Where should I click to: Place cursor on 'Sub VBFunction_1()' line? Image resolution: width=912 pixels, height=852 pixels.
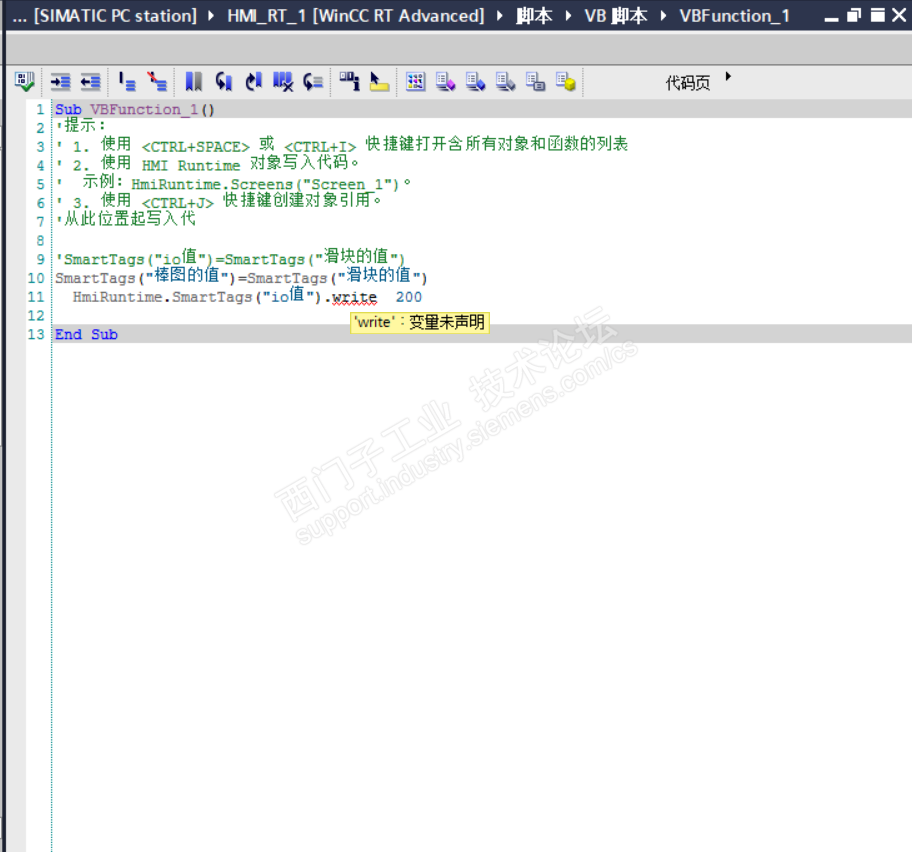pos(134,109)
